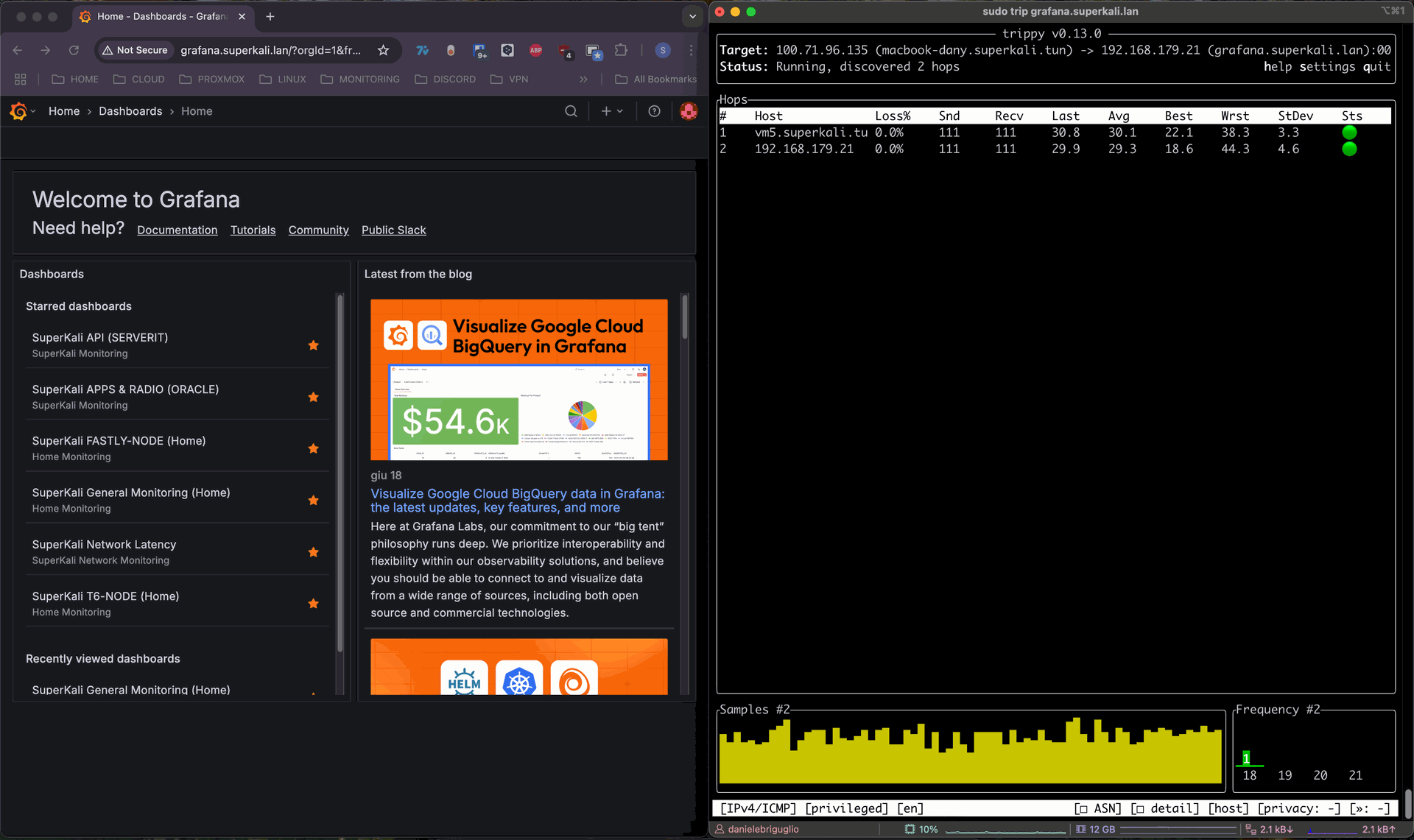Click the AdBlock Plus extension icon
Image resolution: width=1414 pixels, height=840 pixels.
[x=535, y=50]
